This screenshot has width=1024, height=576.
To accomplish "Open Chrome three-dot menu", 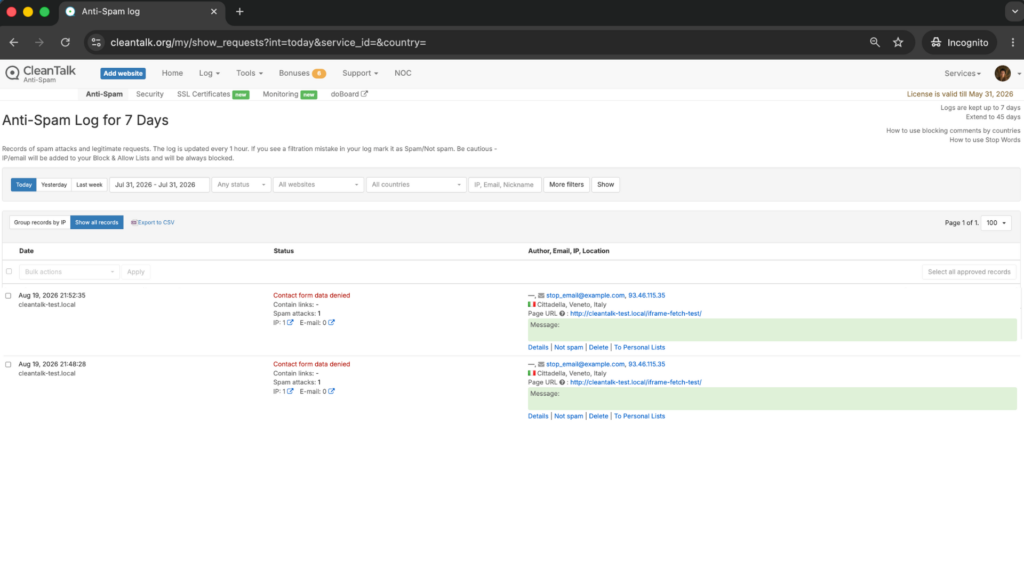I will (x=1013, y=42).
